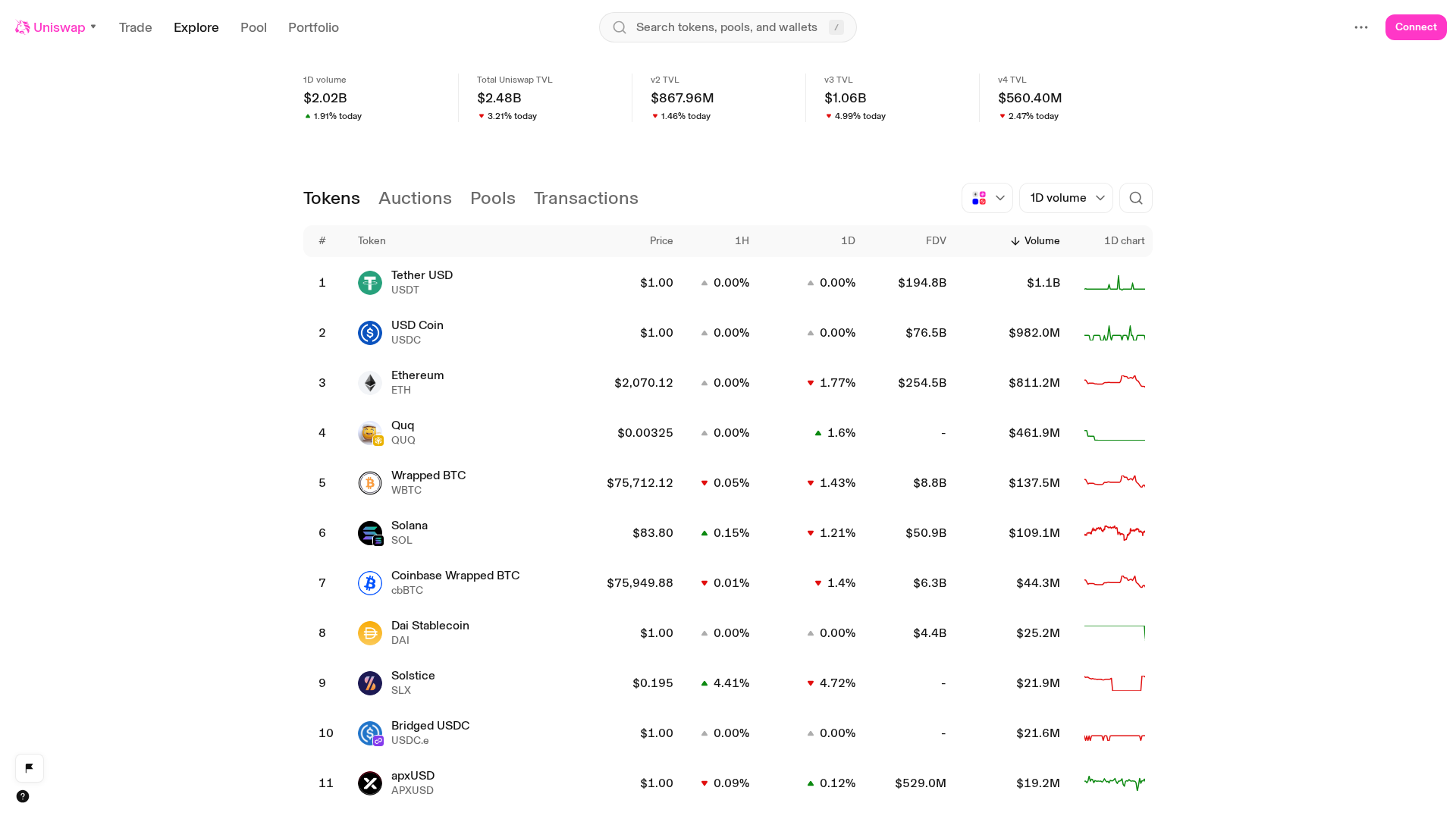The image size is (1456, 819).
Task: Click the v4 TVL value $560.40M
Action: pos(1030,98)
